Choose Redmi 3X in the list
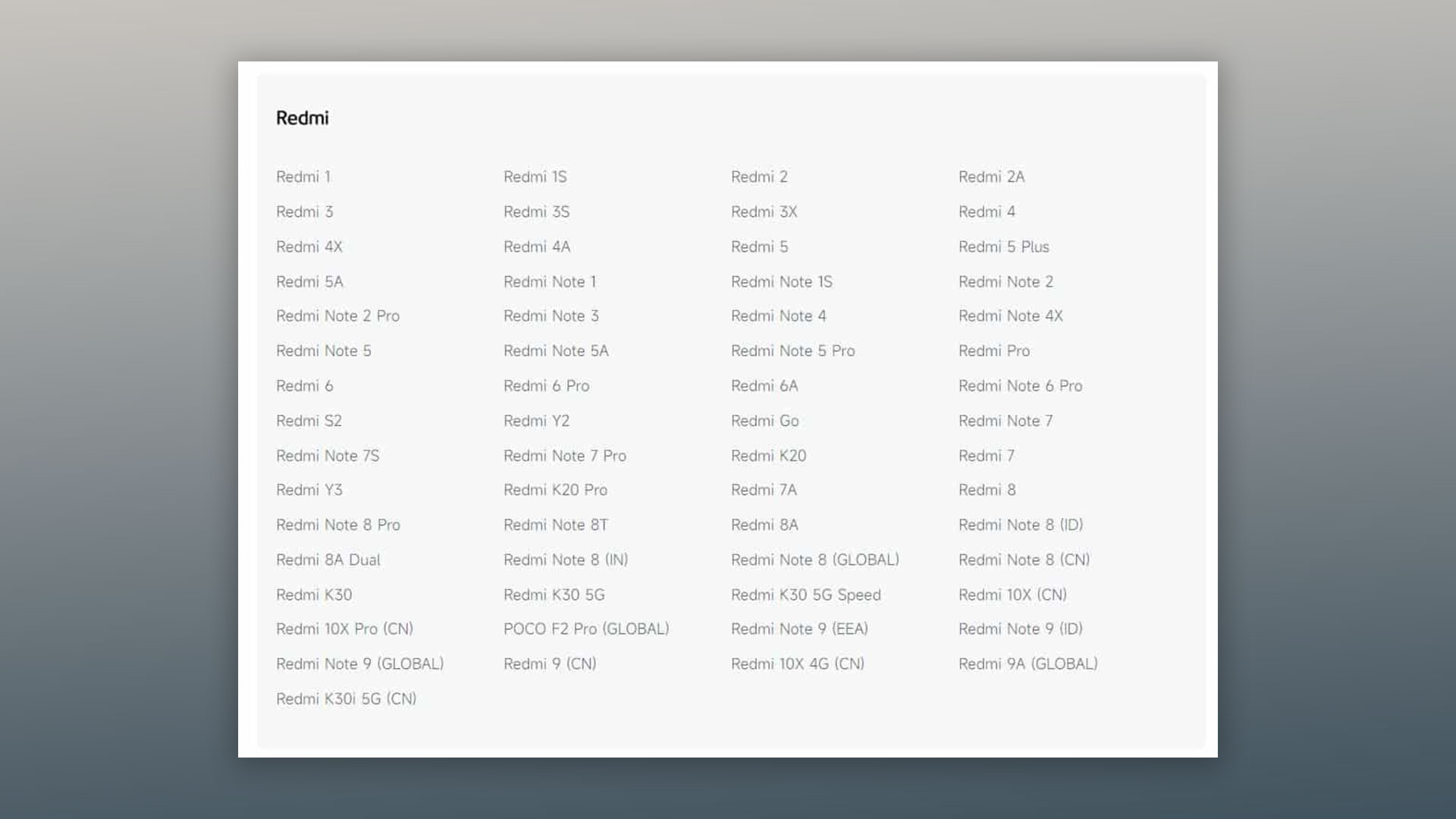This screenshot has height=819, width=1456. (764, 212)
